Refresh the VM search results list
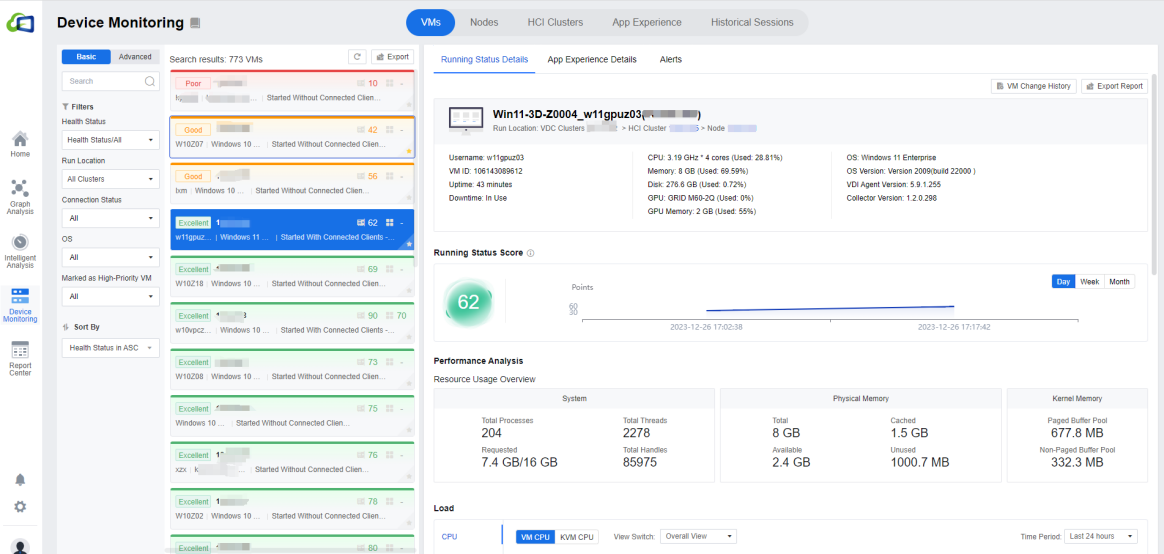The height and width of the screenshot is (554, 1164). coord(357,57)
